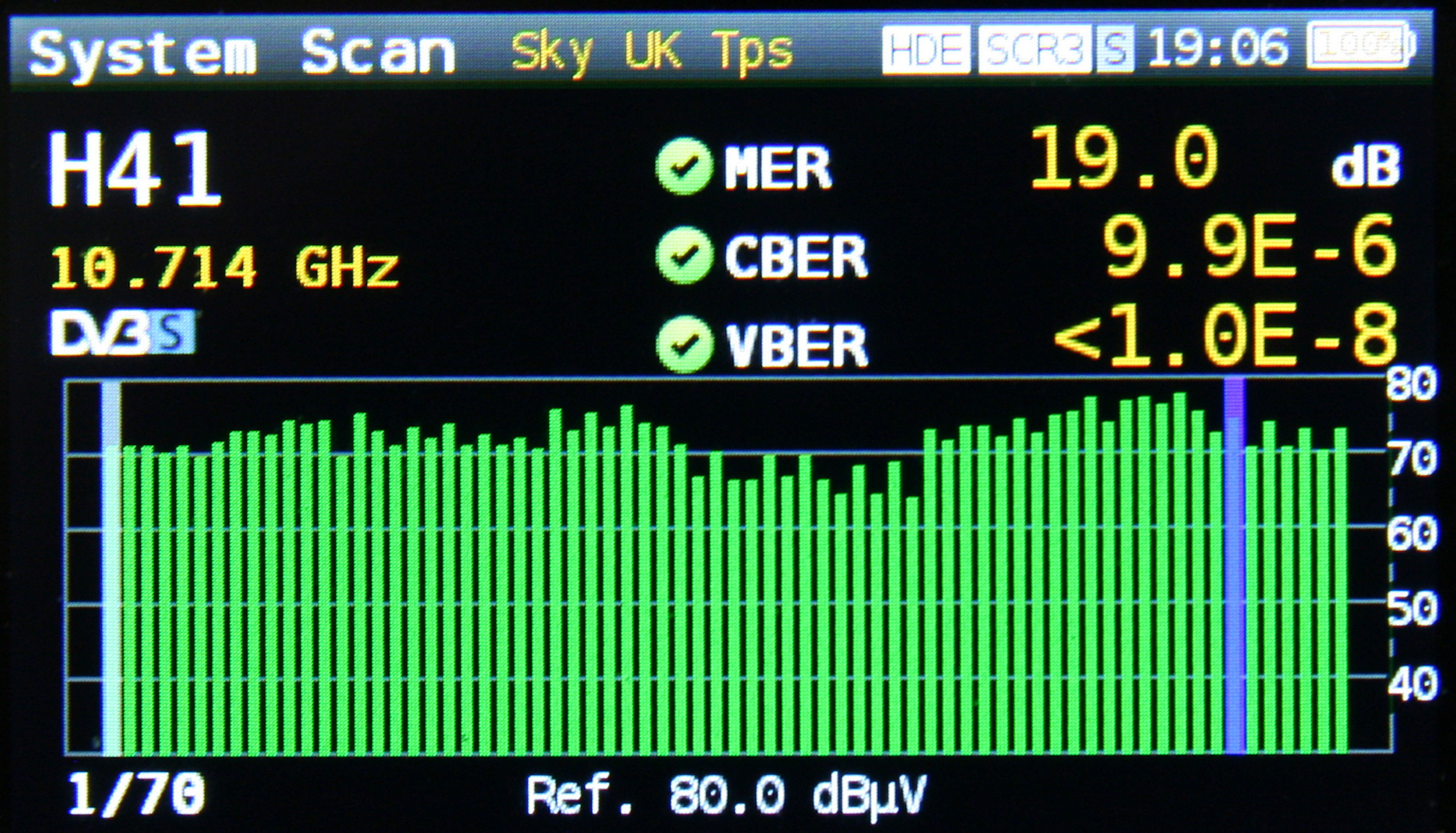Click the small S badge beside SCR3
The width and height of the screenshot is (1456, 833).
coord(1115,50)
